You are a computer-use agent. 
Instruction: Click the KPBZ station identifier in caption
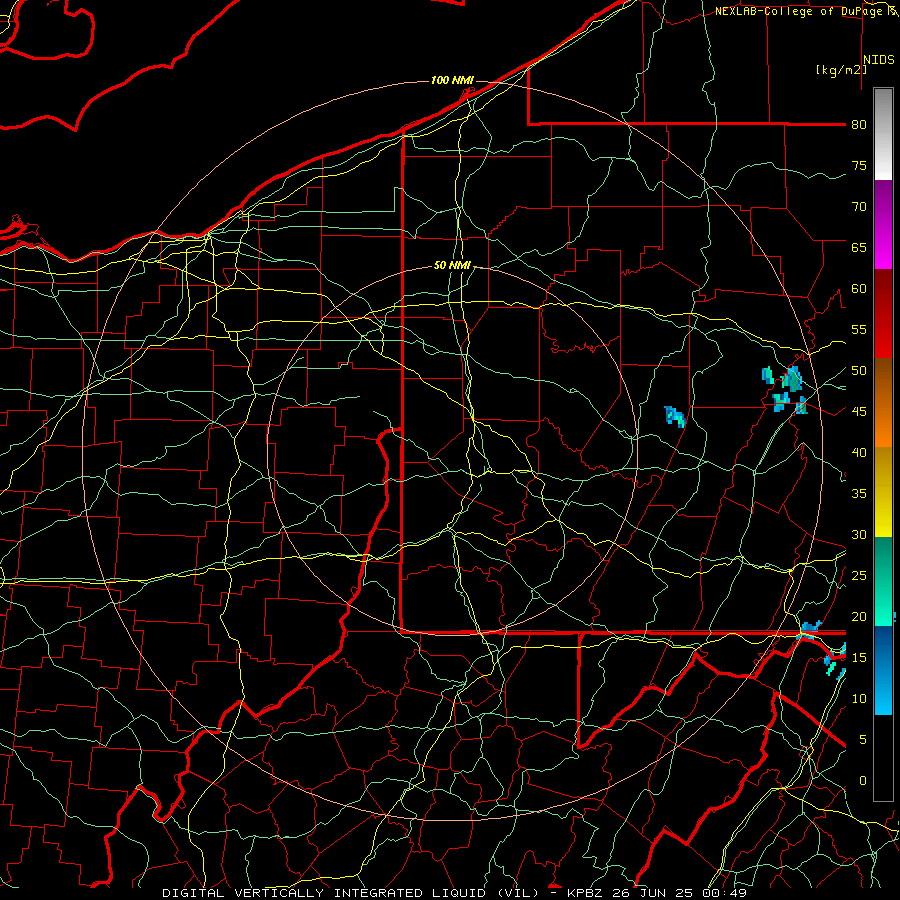[x=585, y=893]
